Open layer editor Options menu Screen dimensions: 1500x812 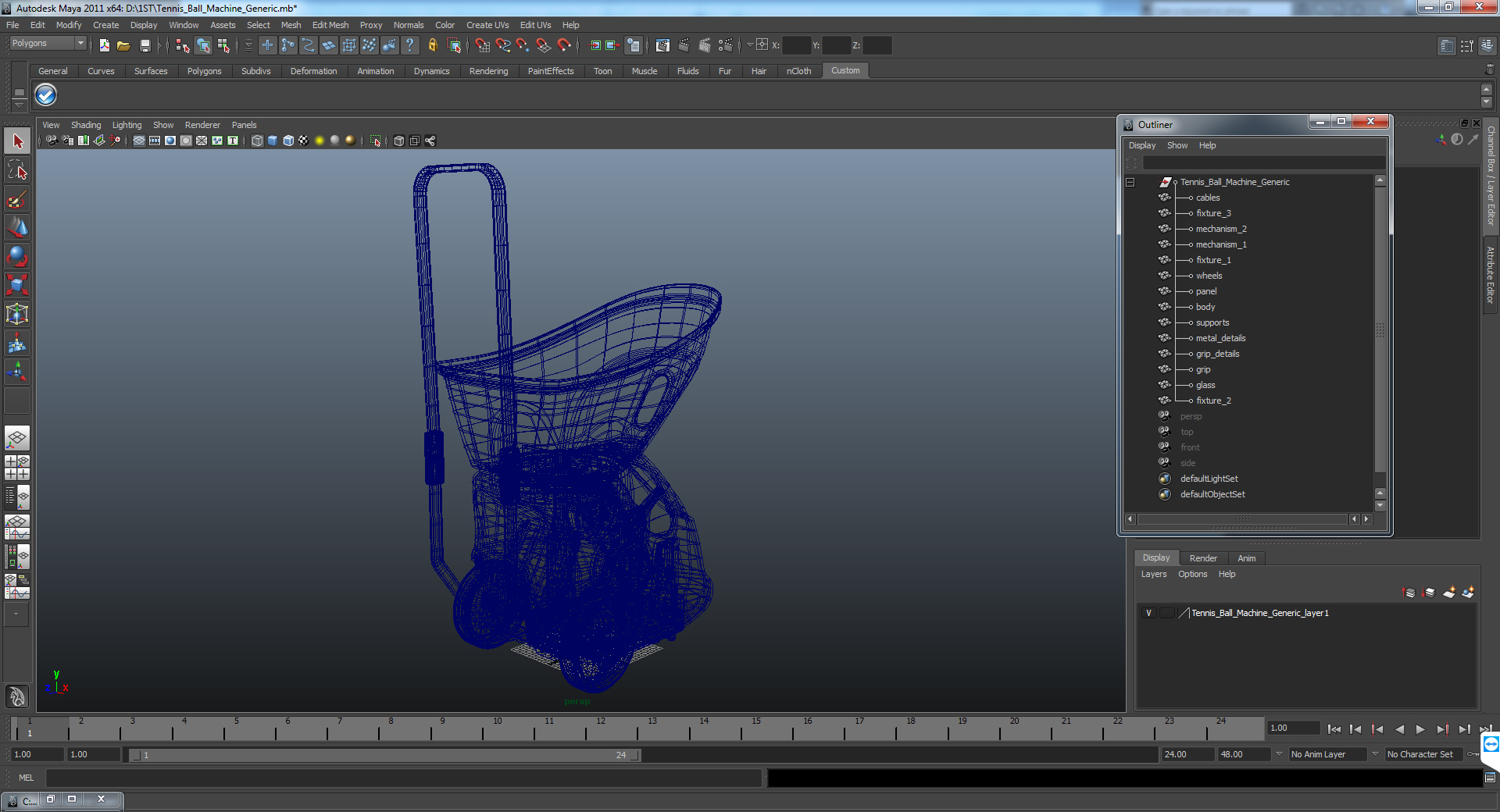pyautogui.click(x=1192, y=574)
